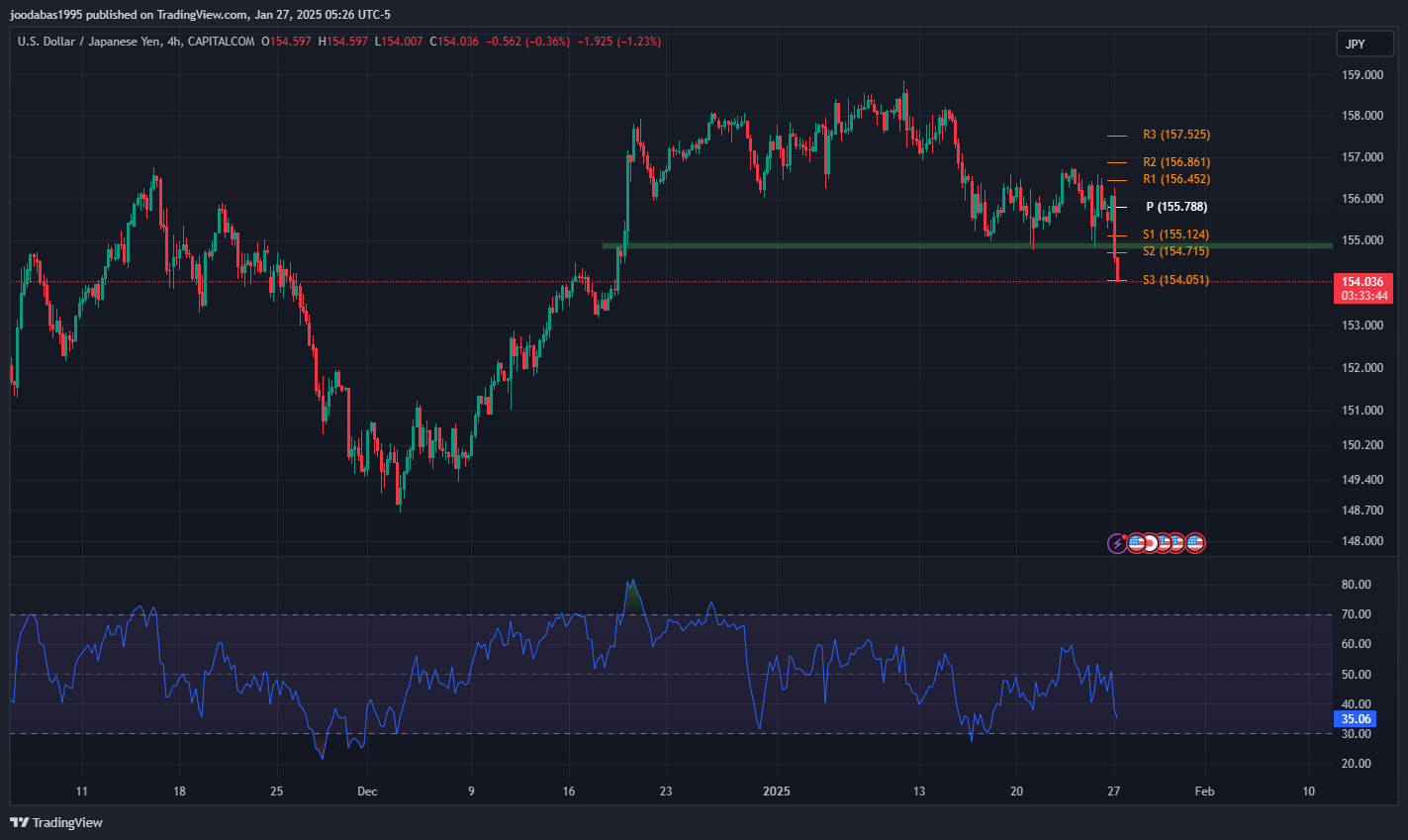The image size is (1408, 840).
Task: Click the change value −0.562 (−0.36%)
Action: (x=527, y=42)
